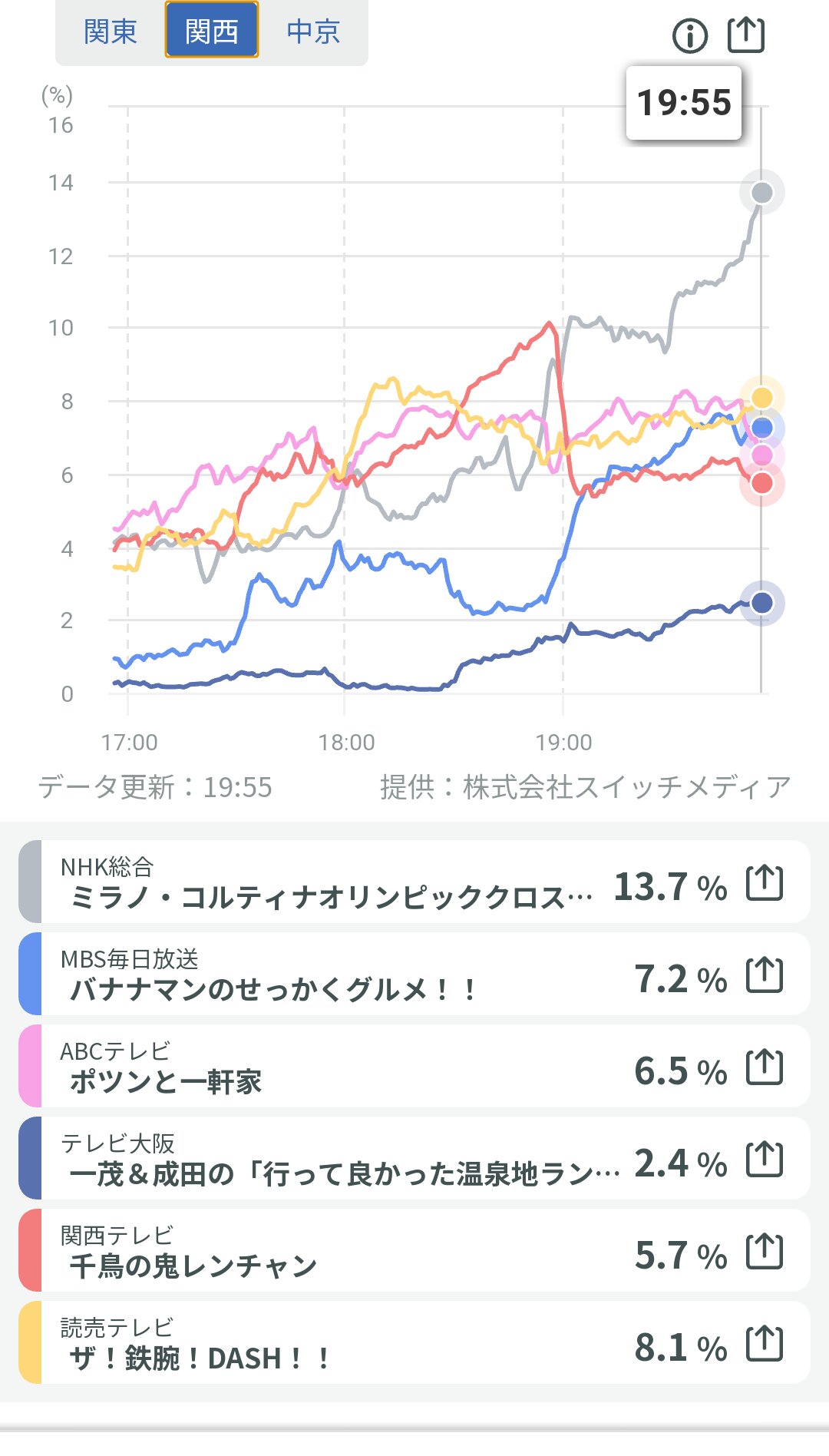829x1456 pixels.
Task: Share the 関西テレビ 千鳥の鬼レンチャン rating
Action: pos(765,1252)
